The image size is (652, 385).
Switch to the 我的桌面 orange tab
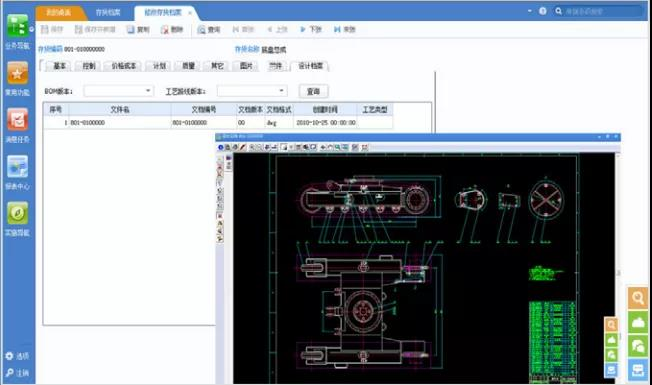[58, 12]
